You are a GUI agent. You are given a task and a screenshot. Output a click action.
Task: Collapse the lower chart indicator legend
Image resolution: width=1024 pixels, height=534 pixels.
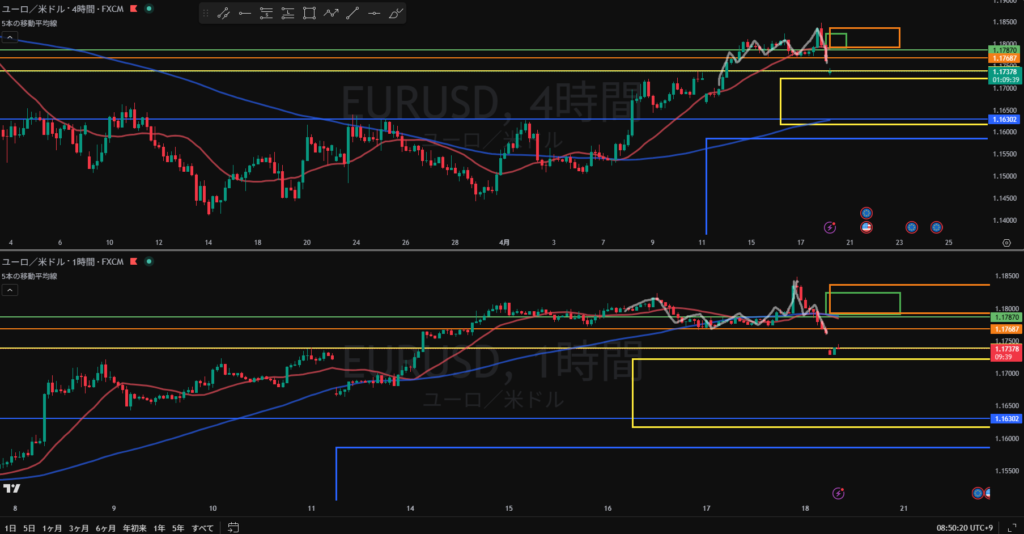8,290
